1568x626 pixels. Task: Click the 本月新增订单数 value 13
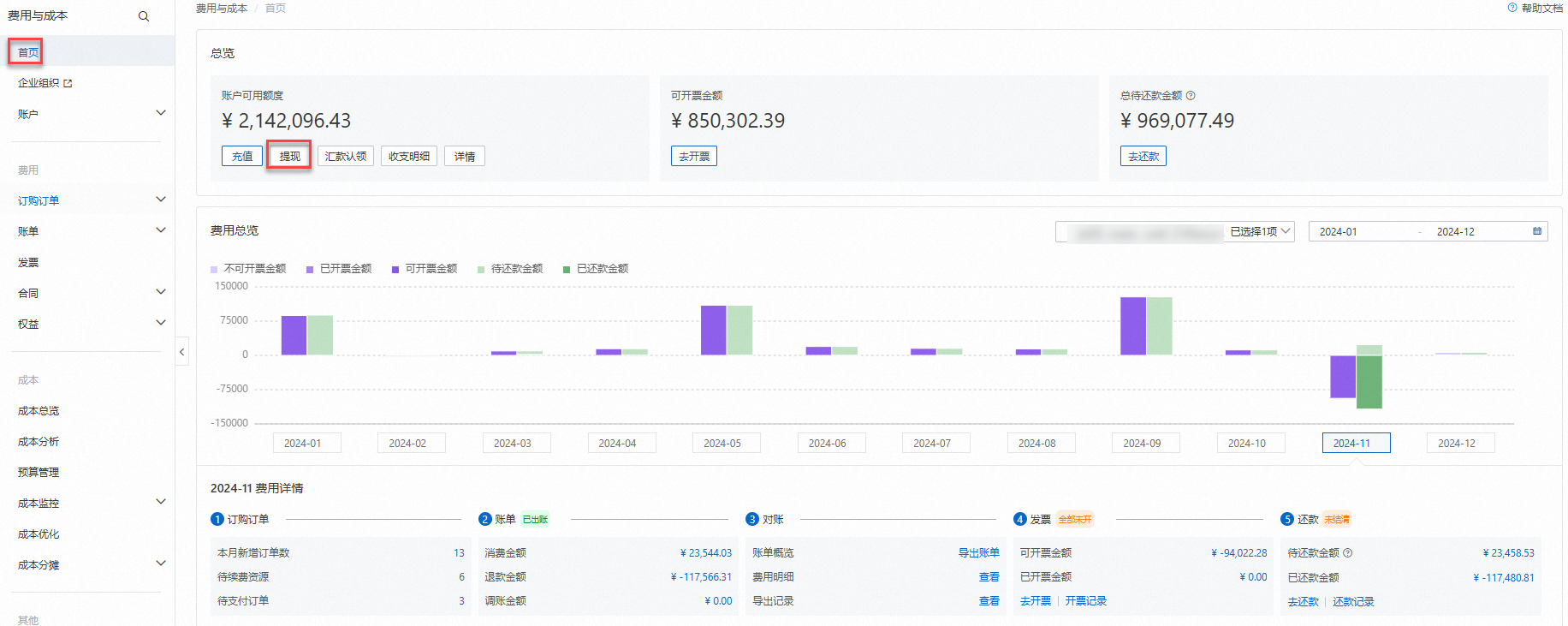[459, 553]
